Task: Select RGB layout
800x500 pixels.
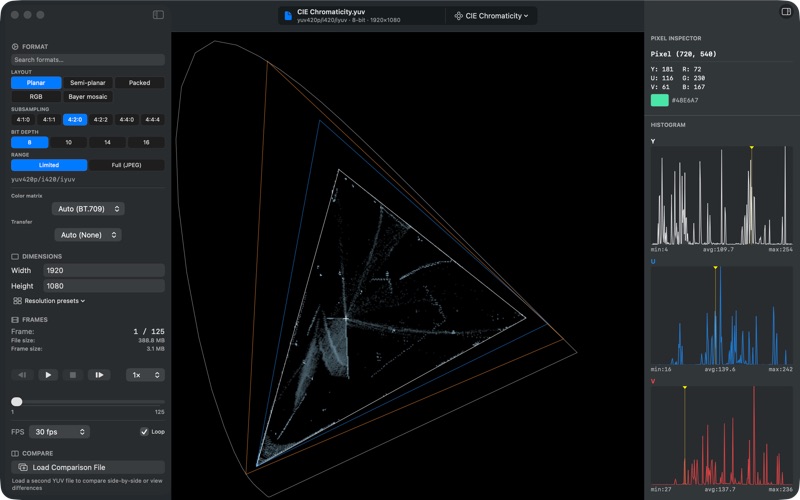Action: (x=36, y=96)
